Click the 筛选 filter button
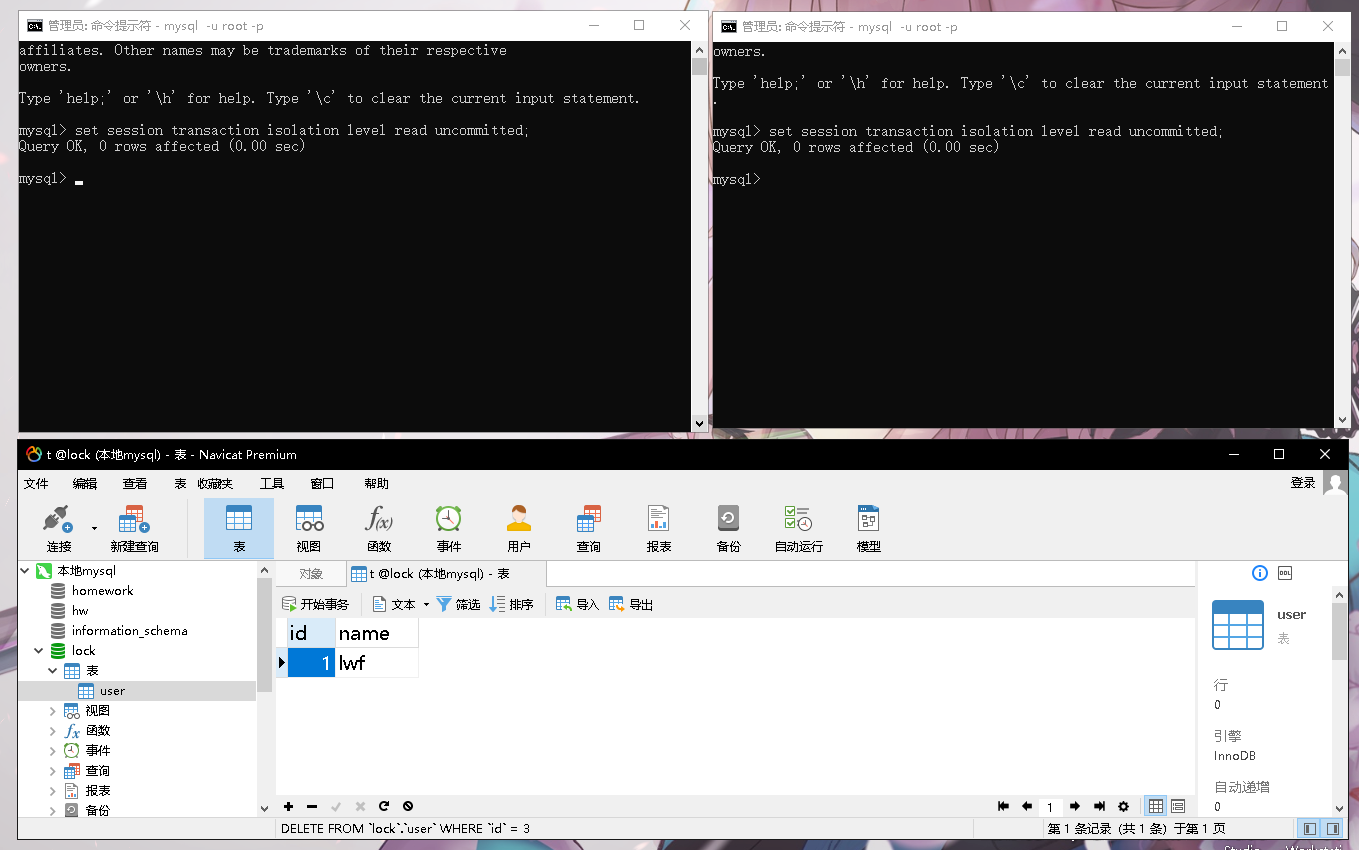 pos(458,604)
